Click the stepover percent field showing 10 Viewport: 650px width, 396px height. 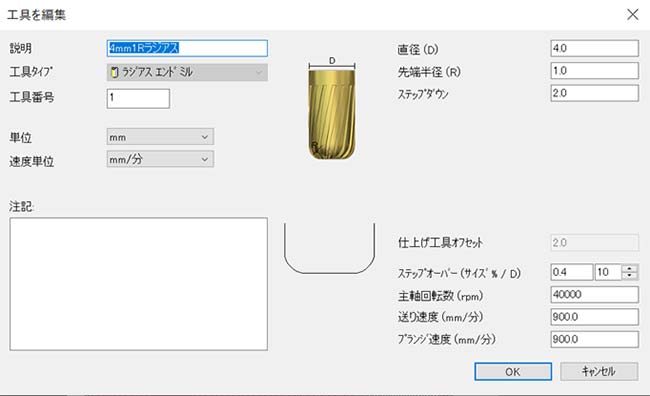(608, 272)
